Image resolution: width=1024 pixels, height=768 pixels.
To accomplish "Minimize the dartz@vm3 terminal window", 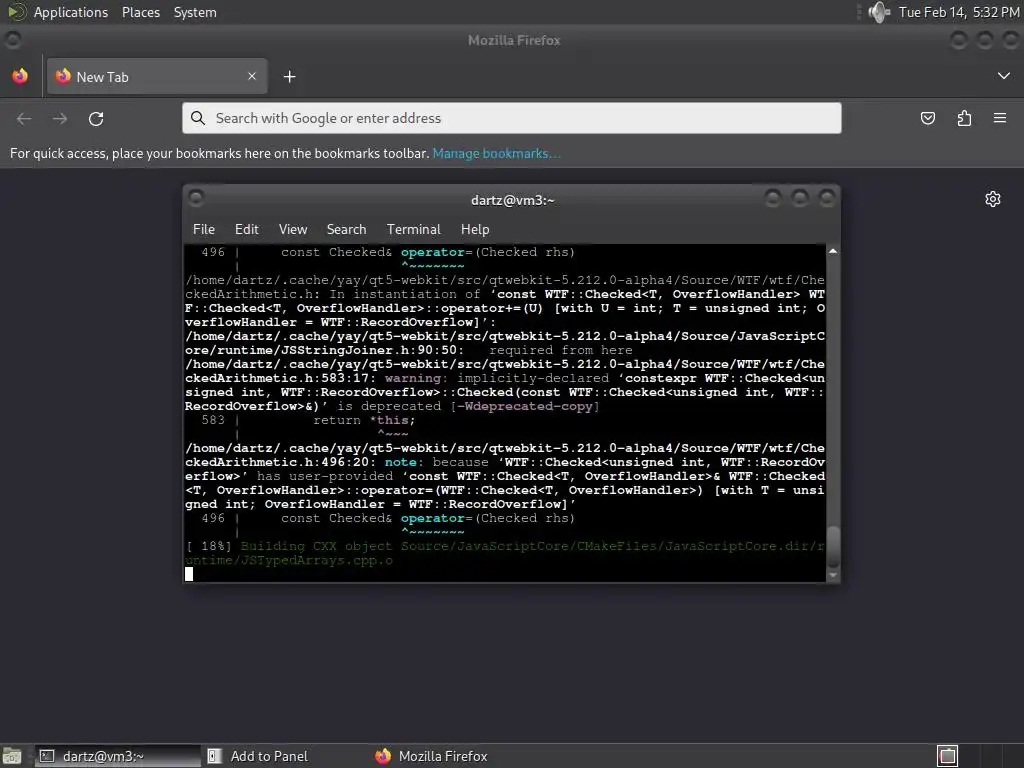I will coord(773,198).
